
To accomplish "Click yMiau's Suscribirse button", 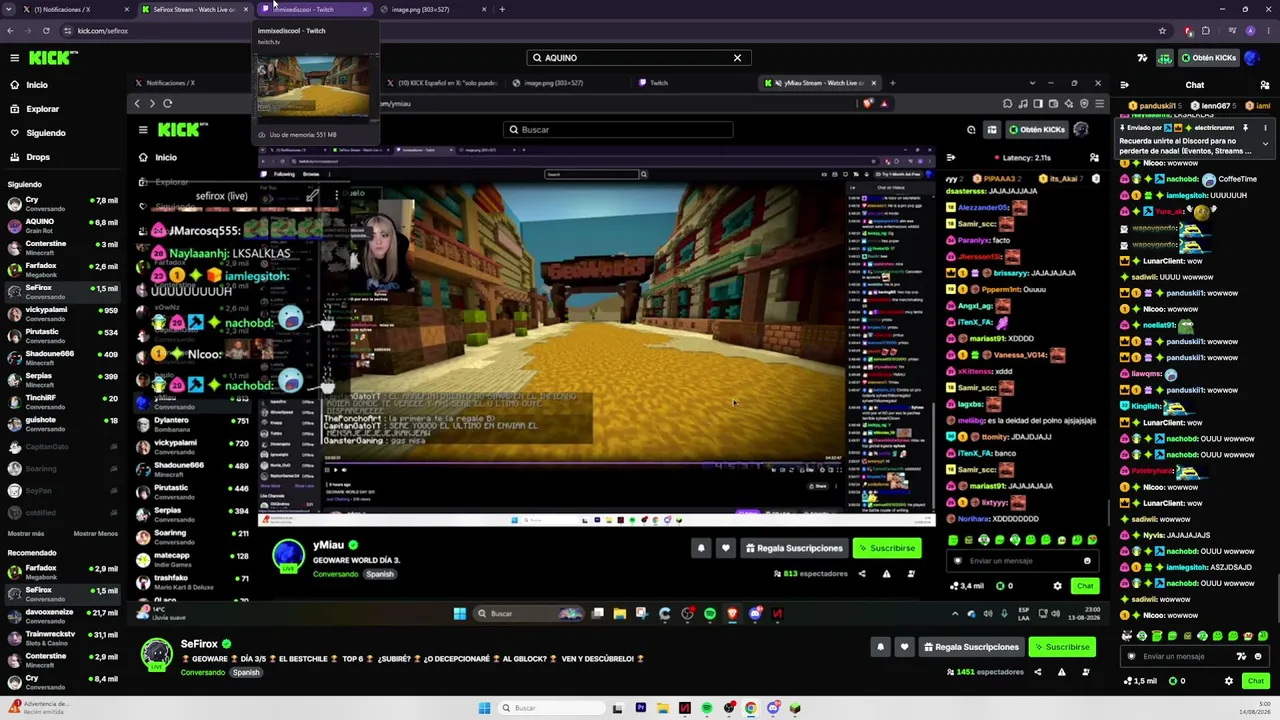I will click(886, 548).
